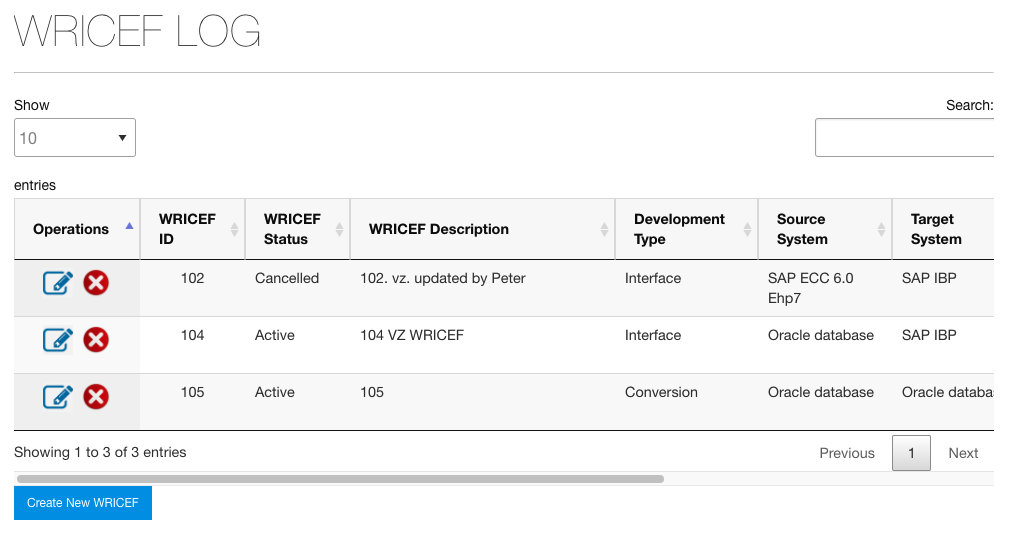Click the Previous page link
The width and height of the screenshot is (1024, 547).
point(847,453)
